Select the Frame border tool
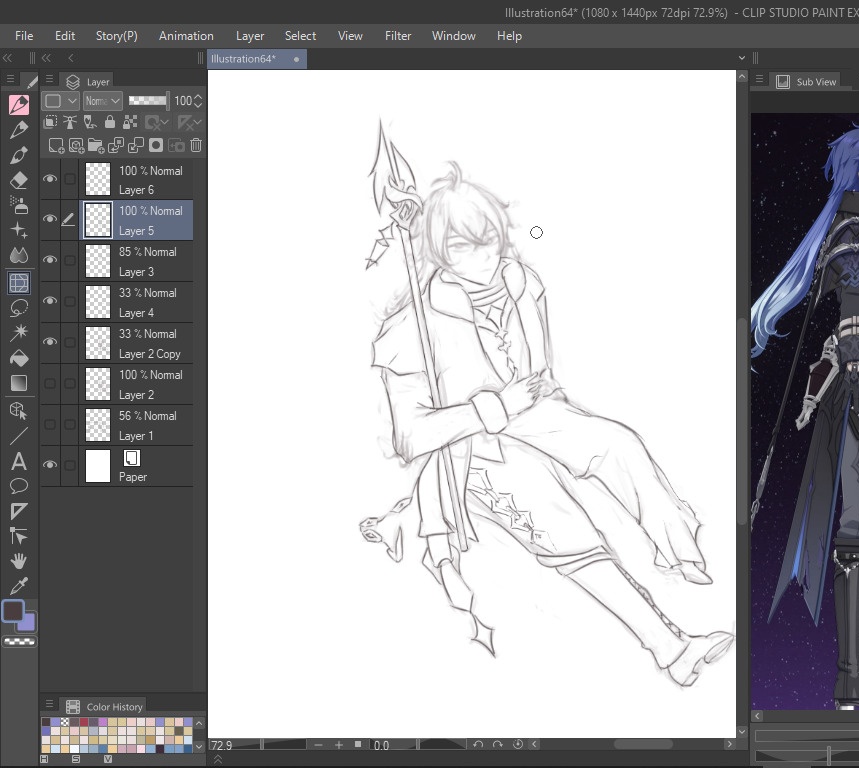The width and height of the screenshot is (859, 768). pos(19,511)
